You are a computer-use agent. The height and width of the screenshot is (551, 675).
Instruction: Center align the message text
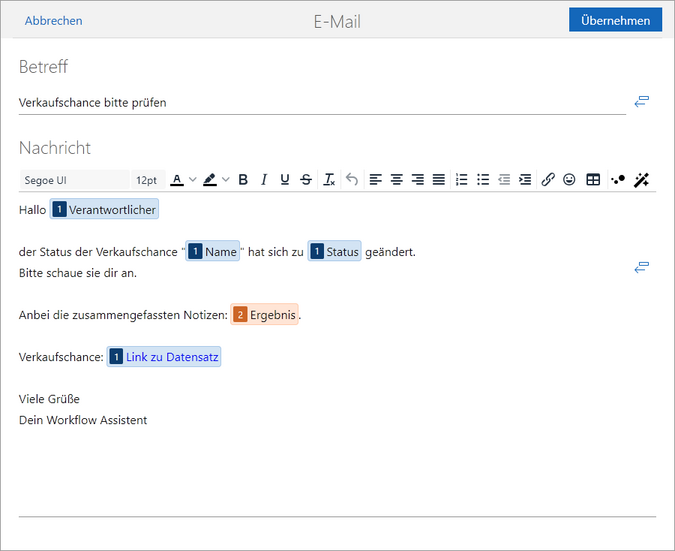coord(397,180)
